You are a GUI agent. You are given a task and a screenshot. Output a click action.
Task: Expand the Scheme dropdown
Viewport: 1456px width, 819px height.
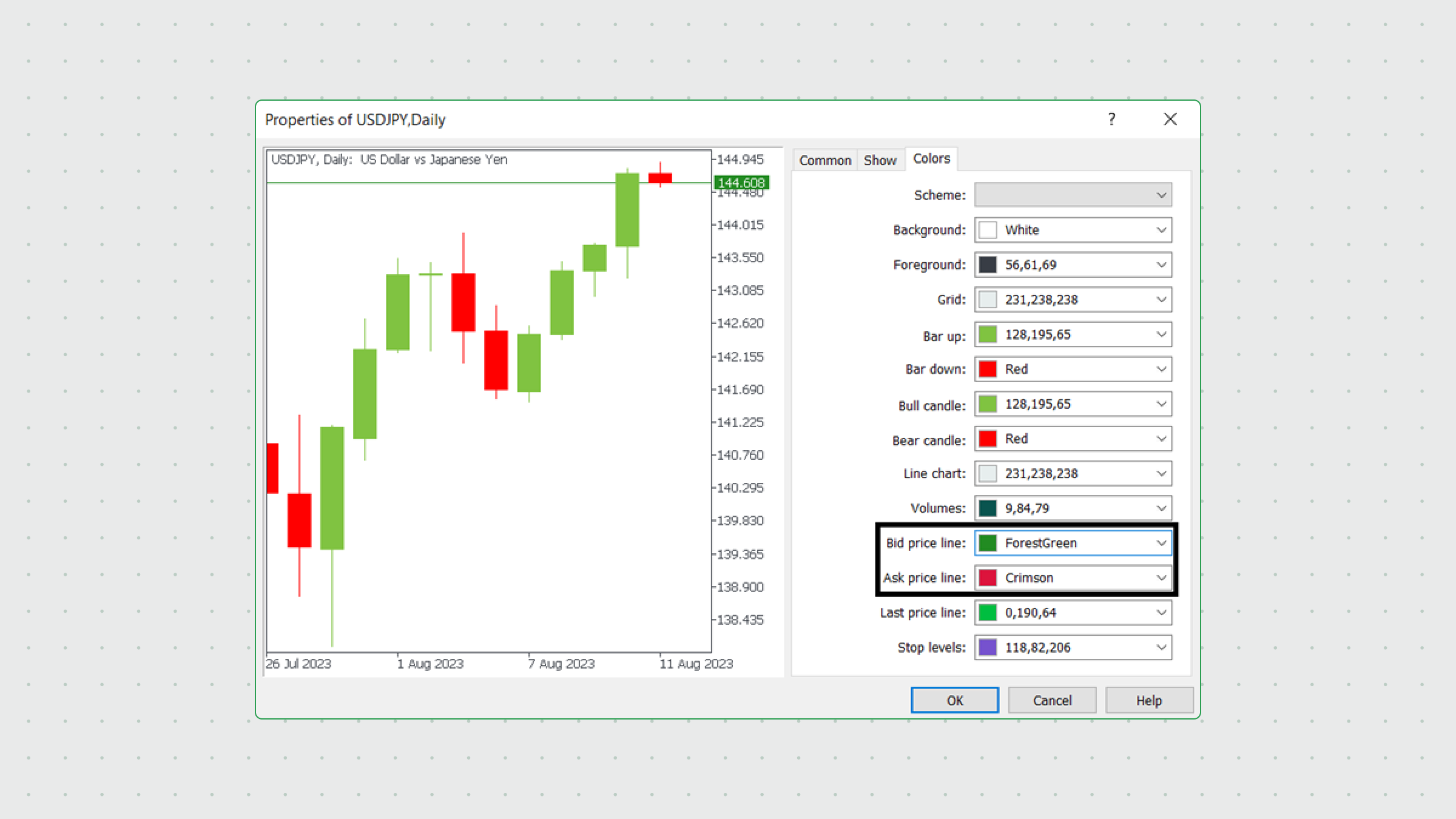coord(1161,195)
